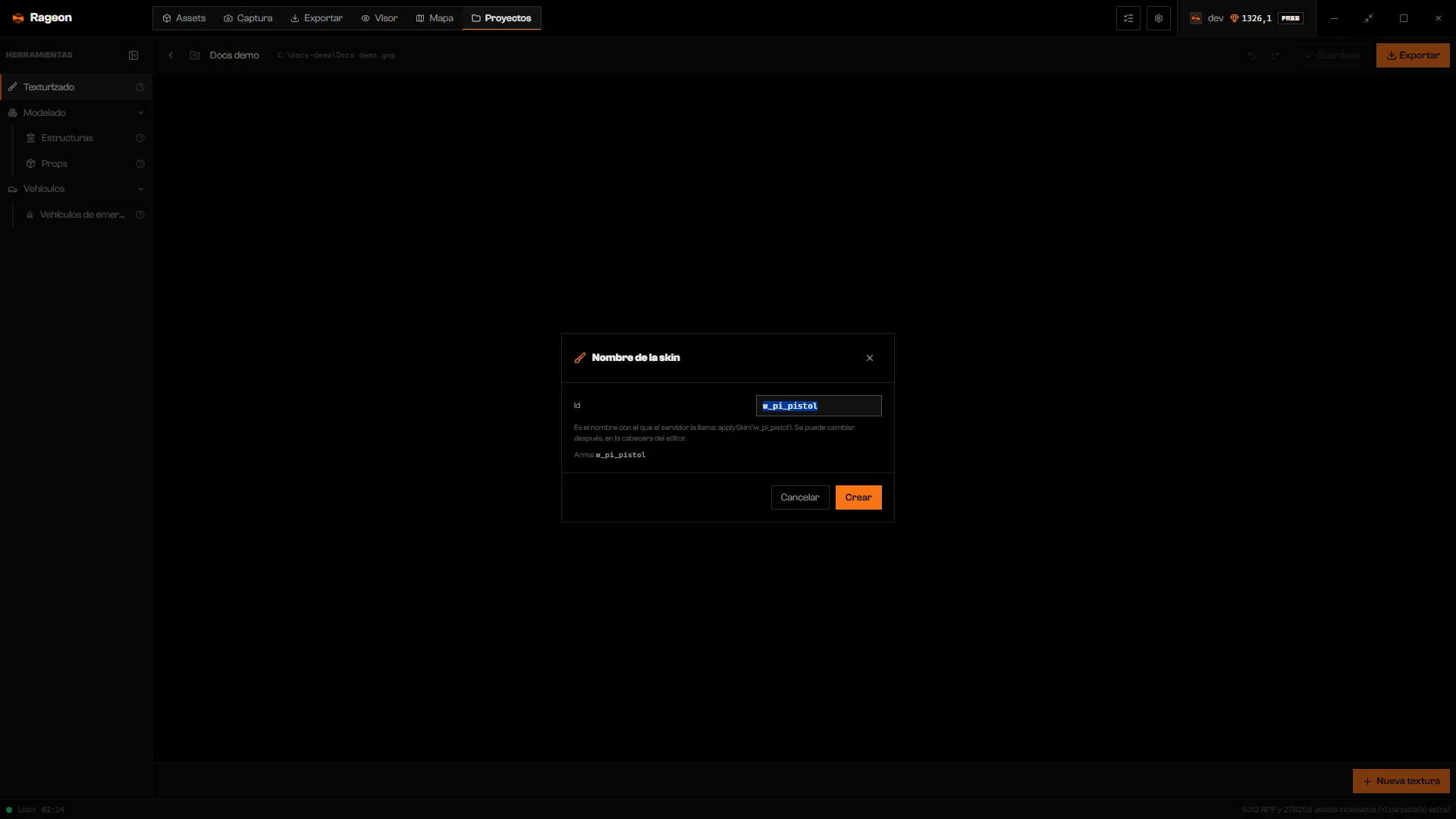
Task: Switch to the Captura tab
Action: [248, 18]
